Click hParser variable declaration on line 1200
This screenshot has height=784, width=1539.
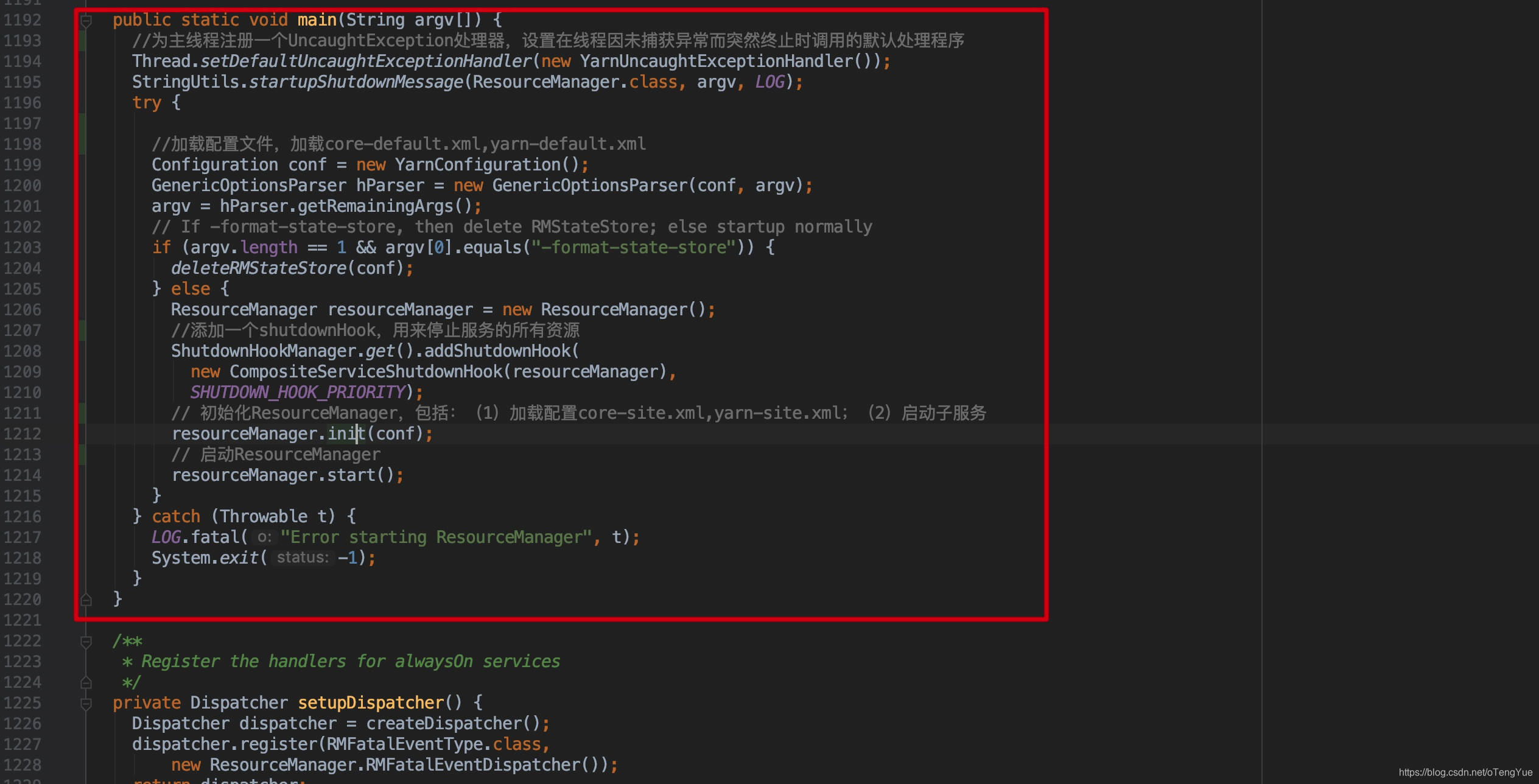(390, 186)
